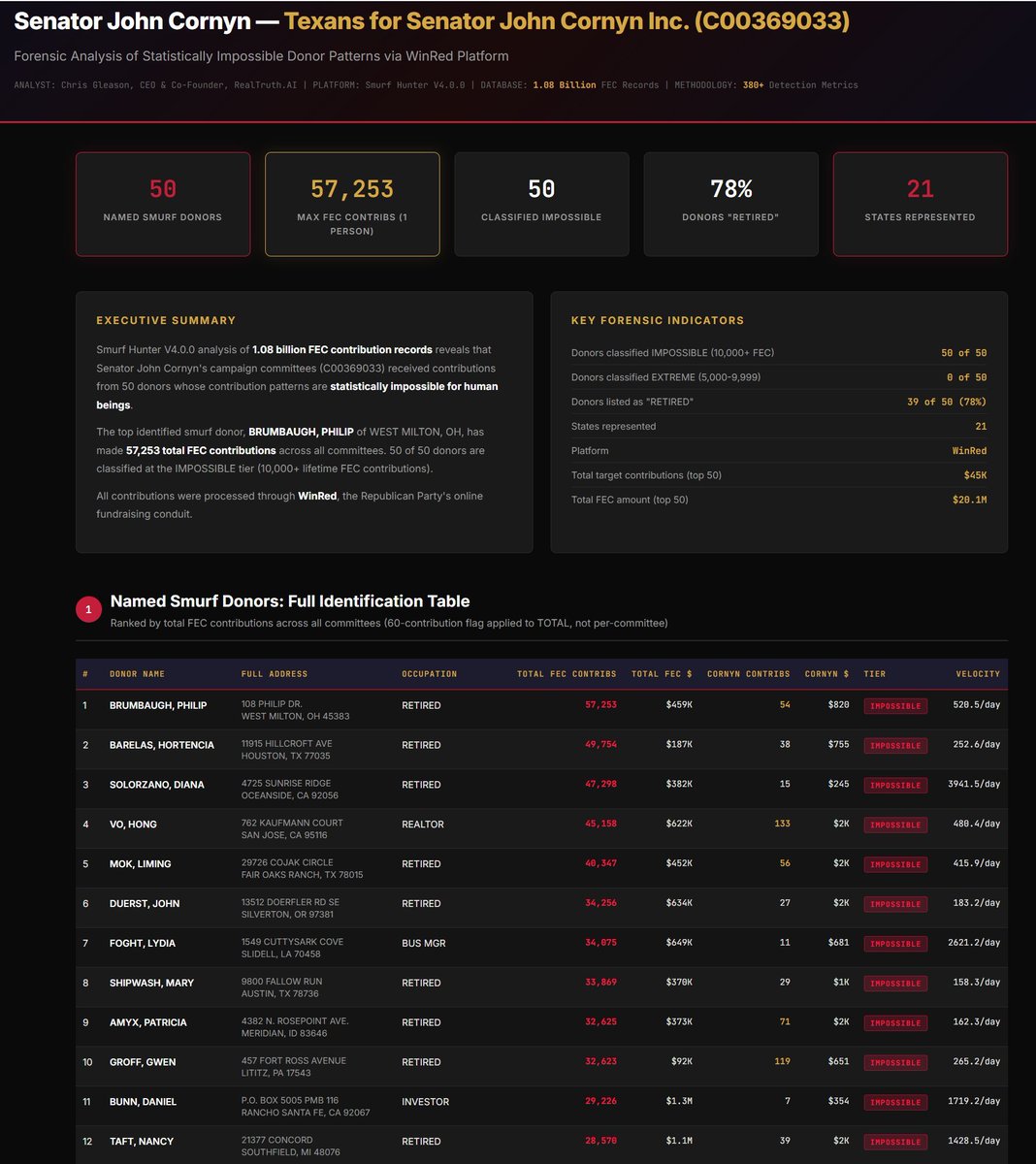Click the WinRed platform indicator value
This screenshot has height=1164, width=1036.
[969, 451]
